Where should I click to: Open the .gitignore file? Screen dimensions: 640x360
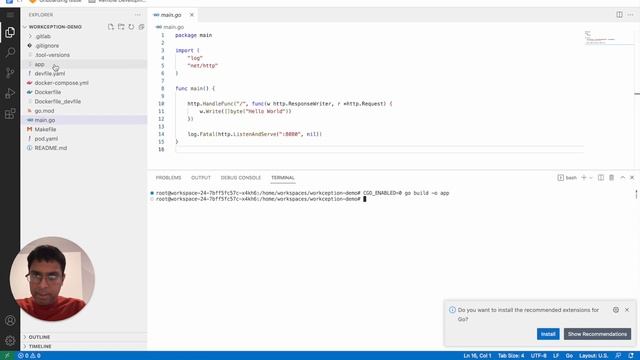tap(84, 46)
